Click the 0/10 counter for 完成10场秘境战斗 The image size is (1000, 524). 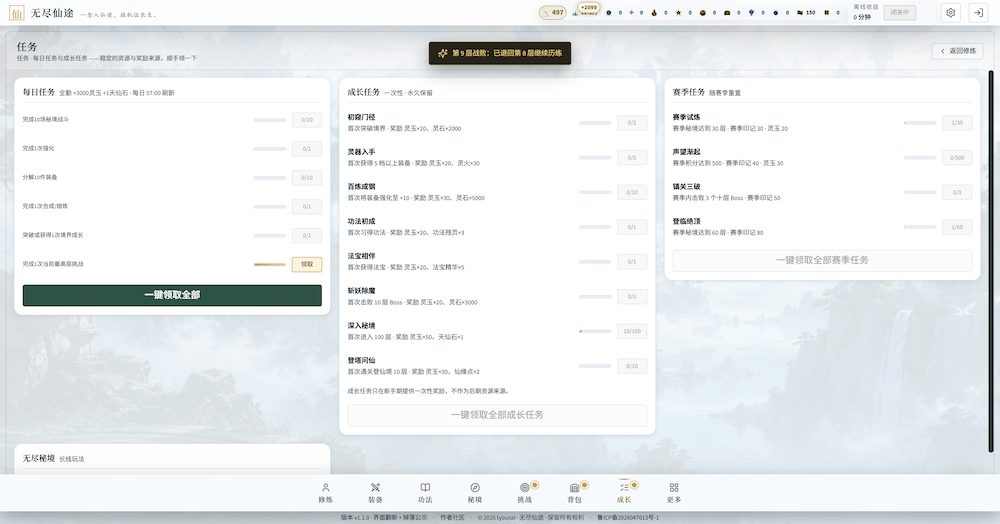[307, 120]
